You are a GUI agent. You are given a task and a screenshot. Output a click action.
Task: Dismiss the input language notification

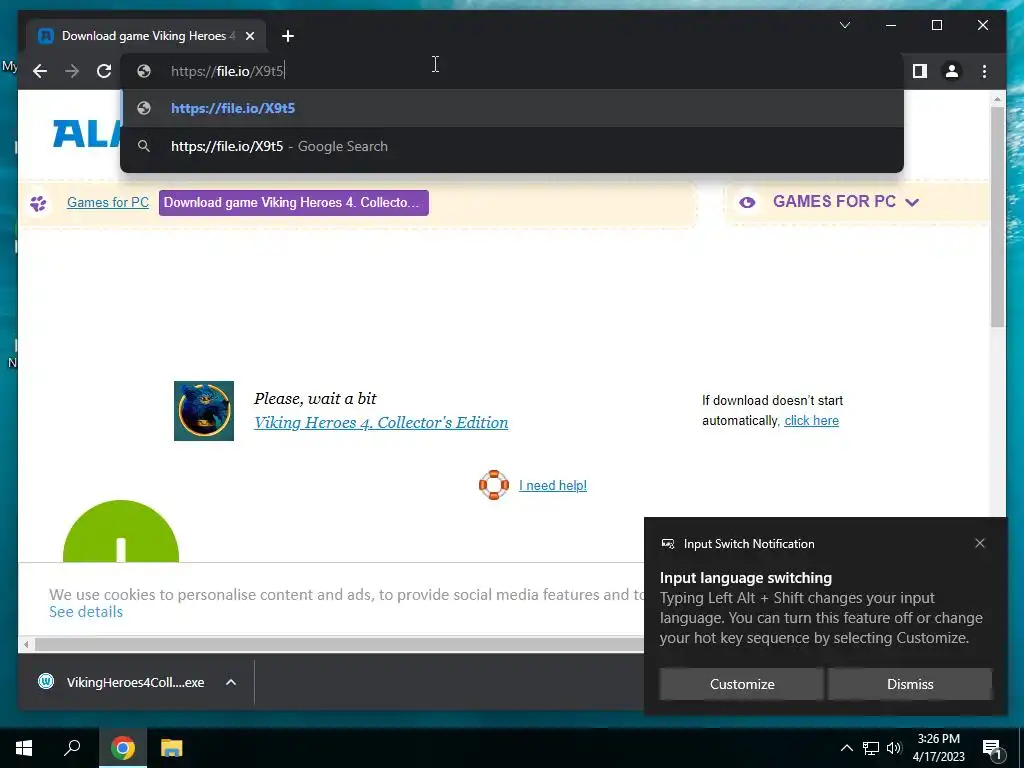pos(910,684)
